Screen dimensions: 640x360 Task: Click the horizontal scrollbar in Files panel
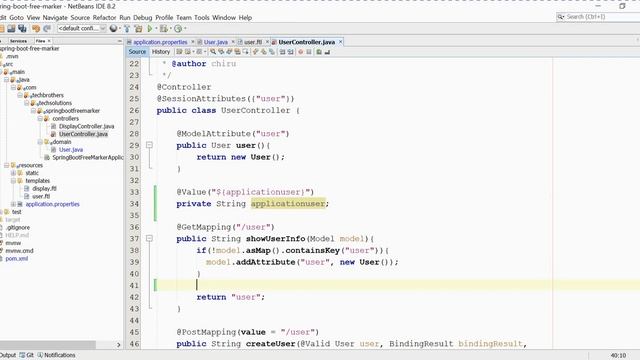point(48,345)
